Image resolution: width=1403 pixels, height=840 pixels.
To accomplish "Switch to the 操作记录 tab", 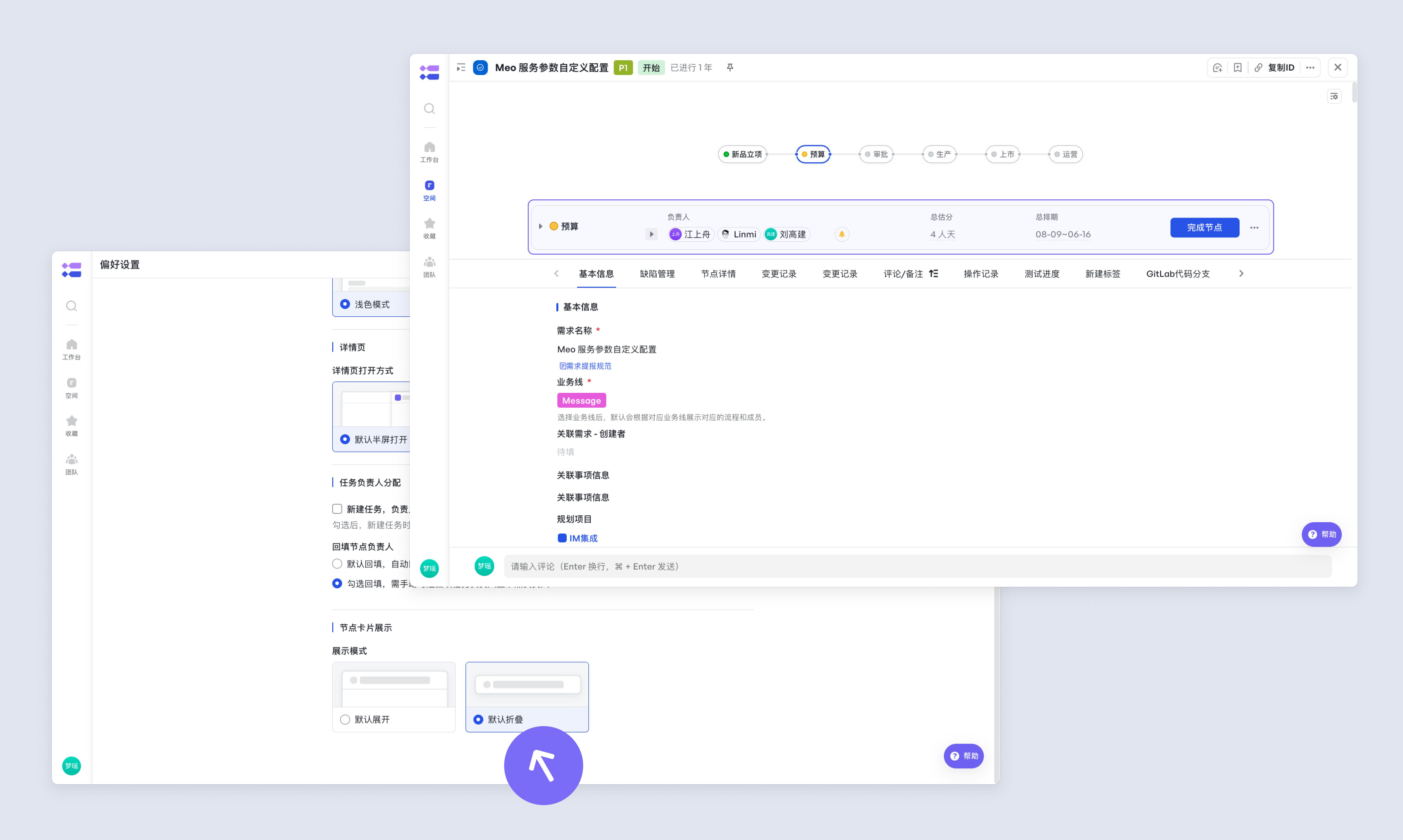I will [981, 273].
